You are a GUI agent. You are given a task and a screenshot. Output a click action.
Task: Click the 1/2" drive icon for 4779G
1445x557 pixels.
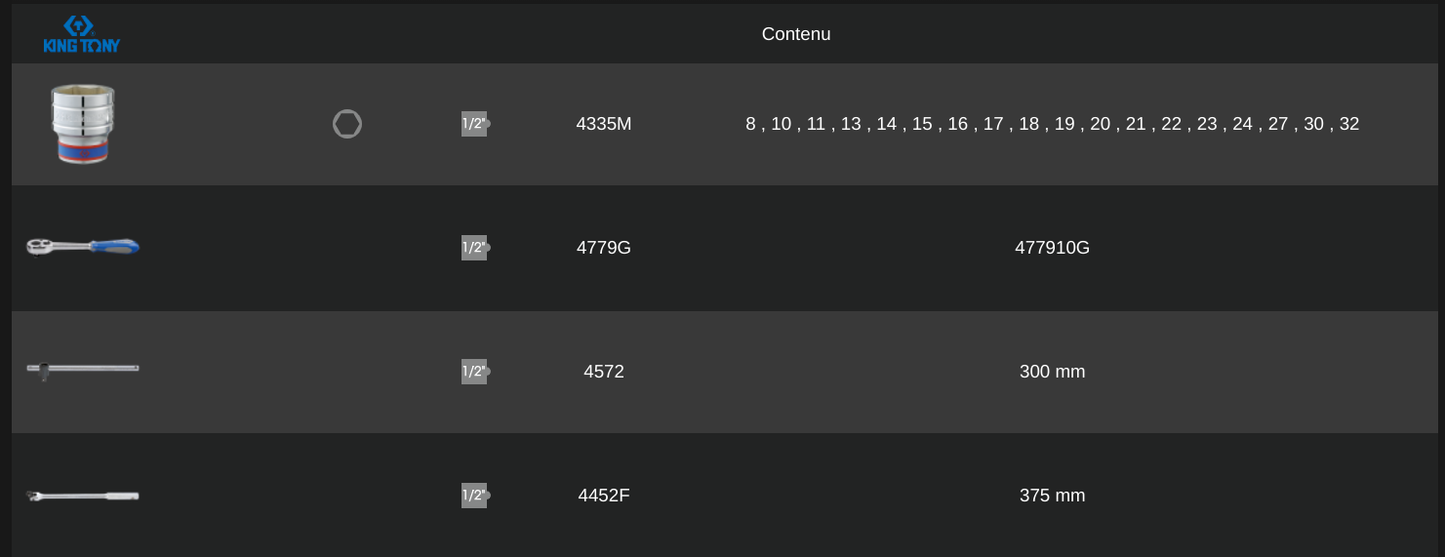pos(476,248)
